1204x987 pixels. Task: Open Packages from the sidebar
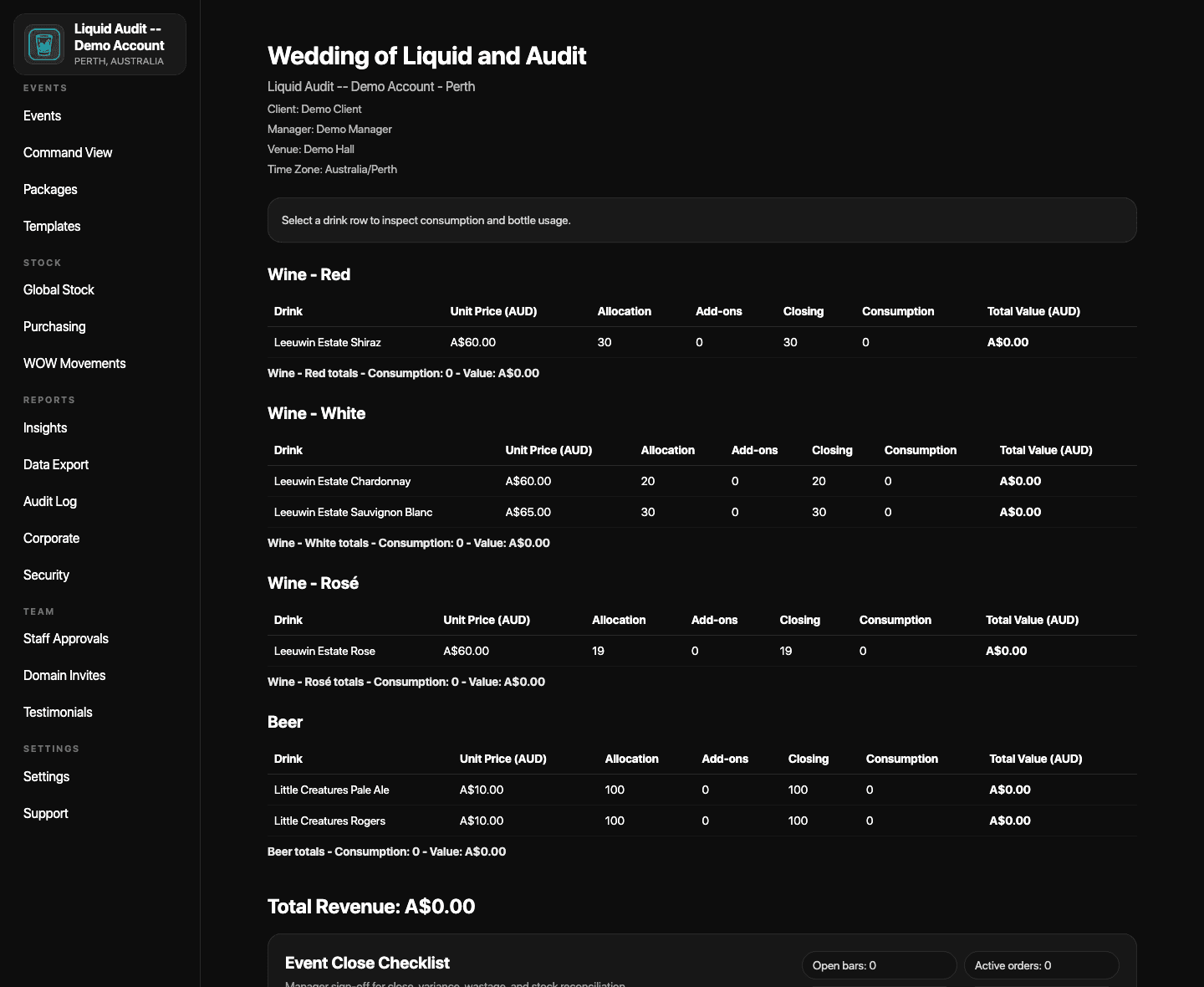point(50,189)
